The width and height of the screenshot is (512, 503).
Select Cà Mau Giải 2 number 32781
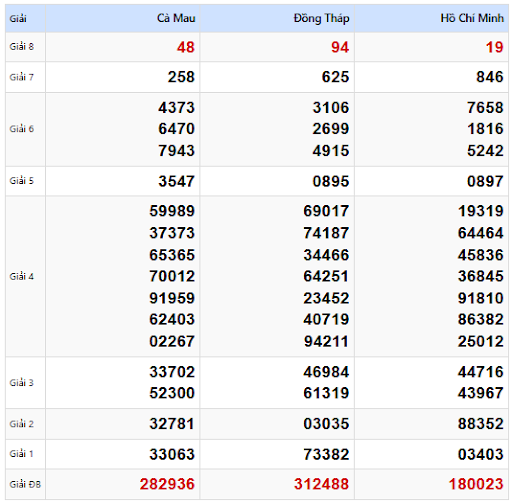[x=172, y=424]
